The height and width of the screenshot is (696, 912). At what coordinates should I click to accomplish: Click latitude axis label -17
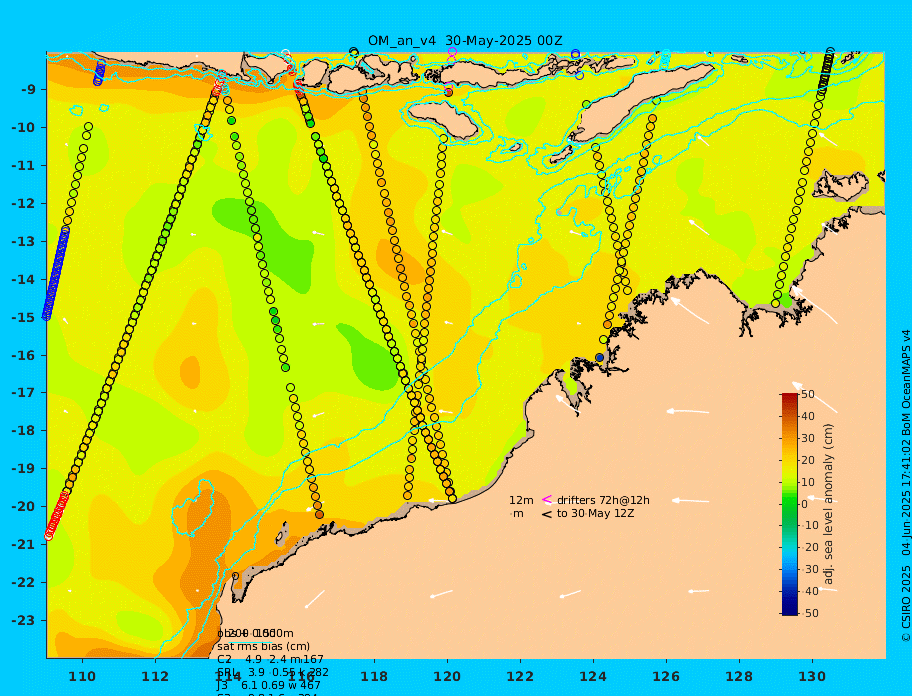pyautogui.click(x=23, y=393)
